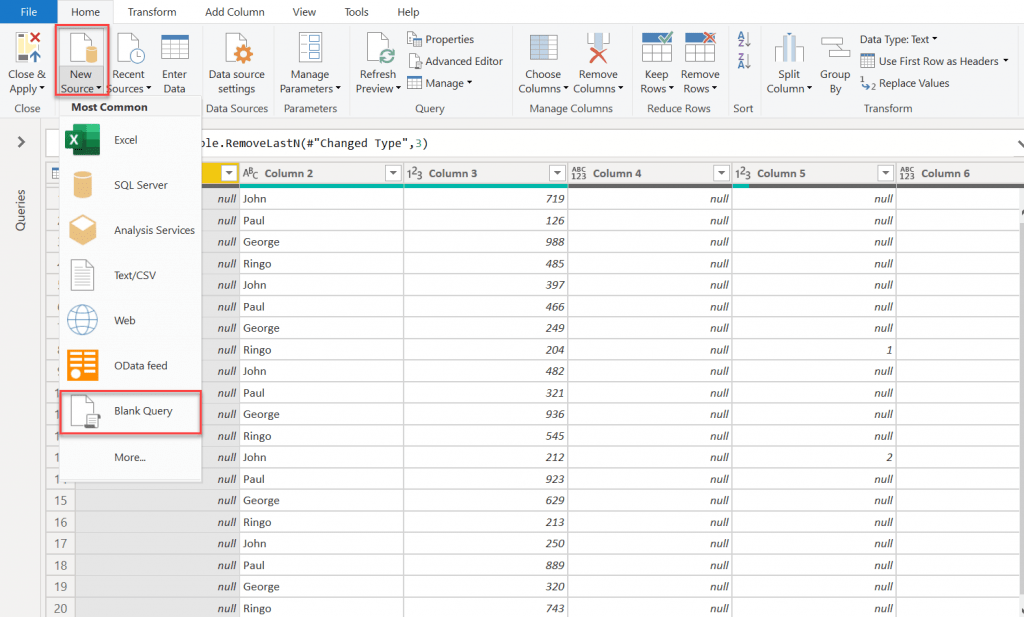
Task: Expand the formula bar chevron
Action: (1019, 143)
